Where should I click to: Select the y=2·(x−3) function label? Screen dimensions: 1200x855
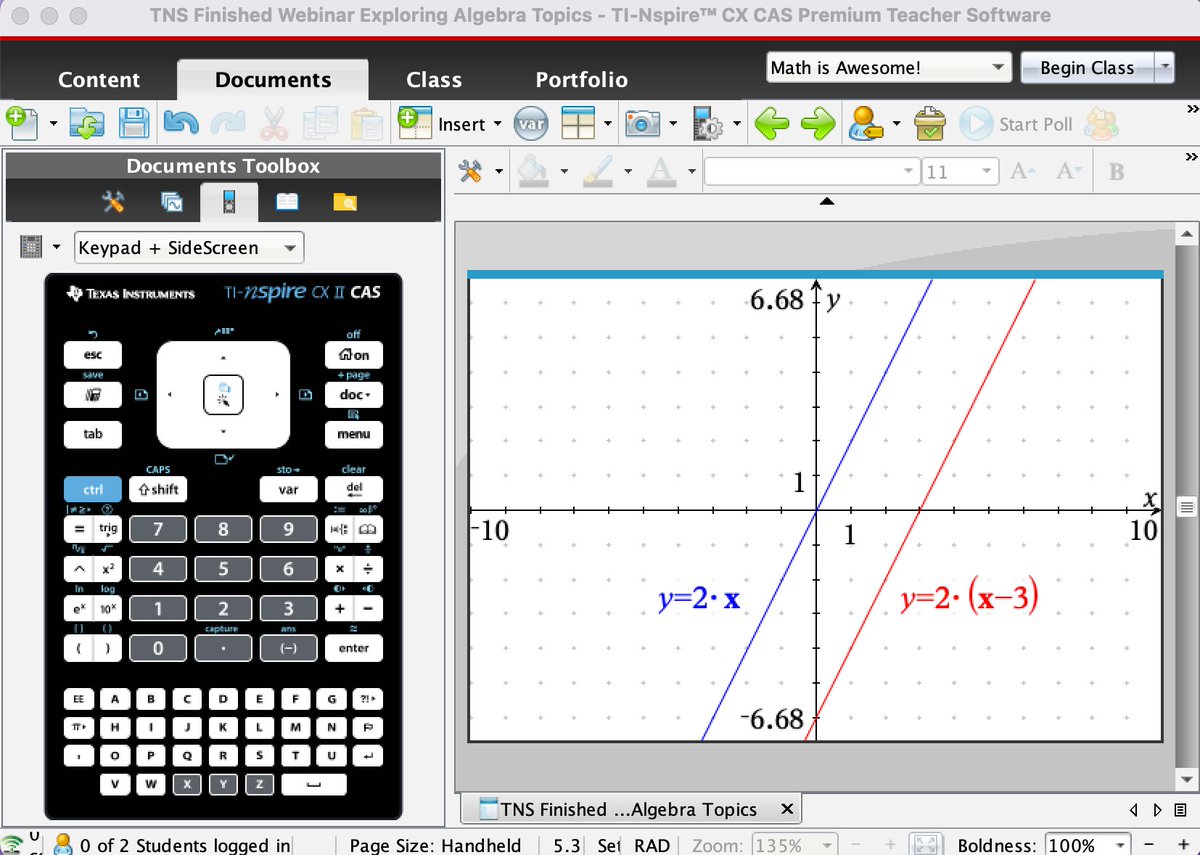pyautogui.click(x=968, y=598)
